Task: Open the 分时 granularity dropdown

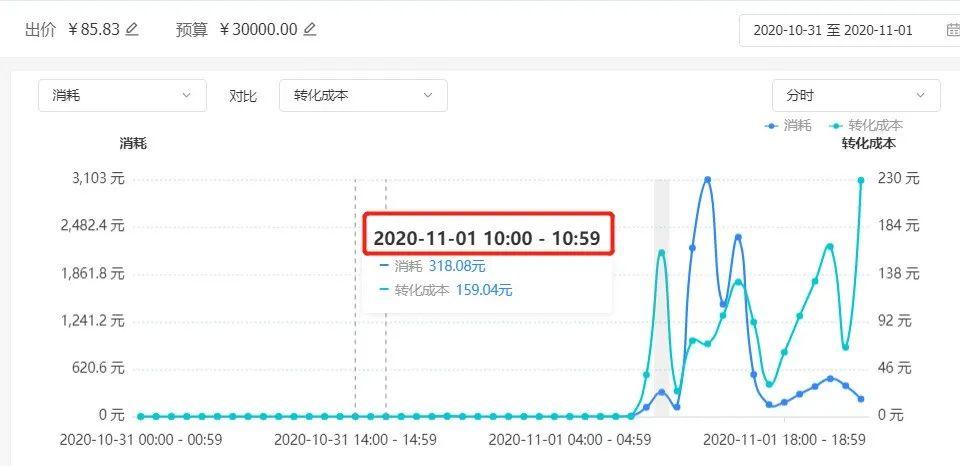Action: [x=856, y=96]
